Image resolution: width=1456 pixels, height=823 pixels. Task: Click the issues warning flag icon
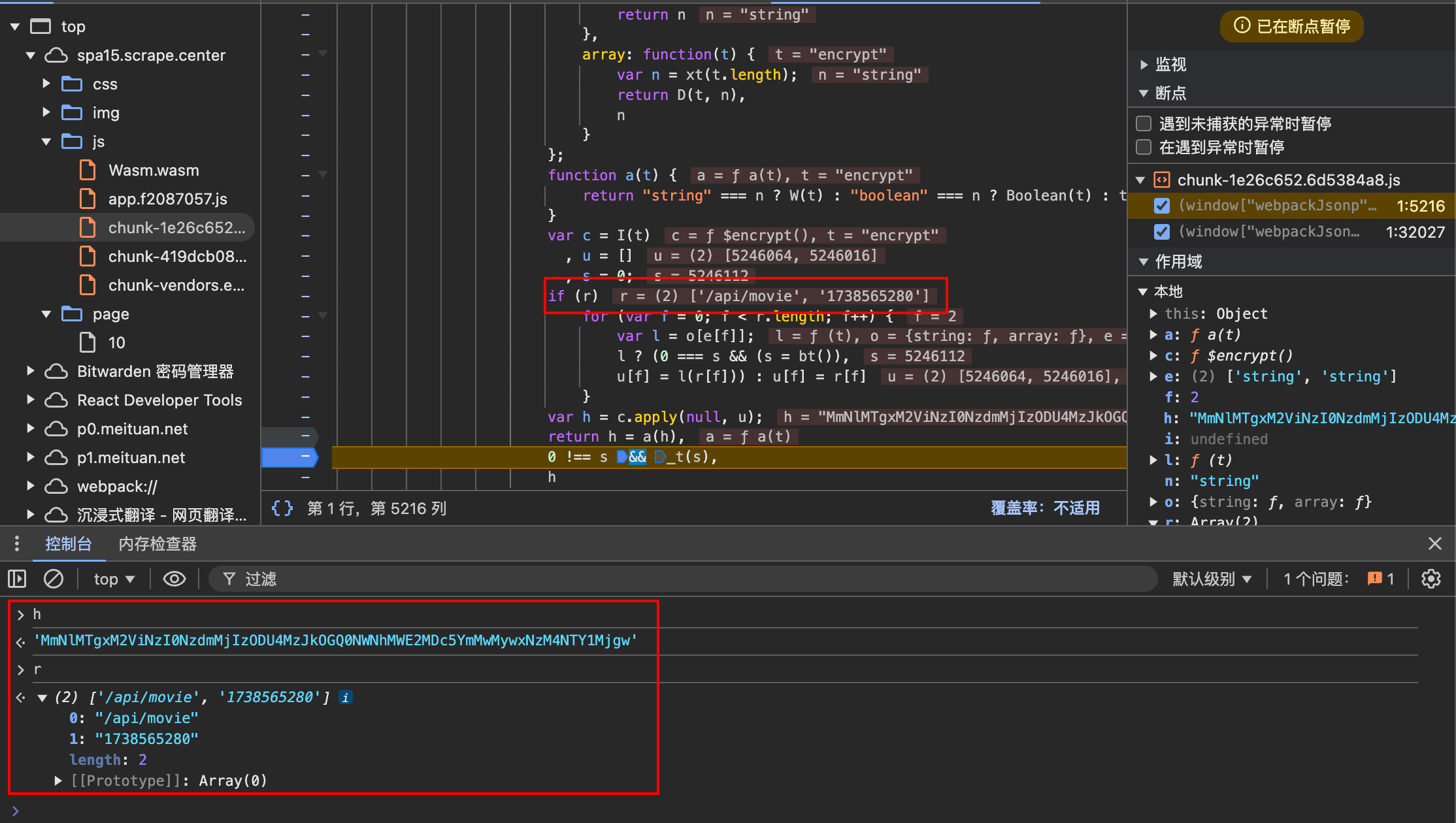(x=1375, y=579)
